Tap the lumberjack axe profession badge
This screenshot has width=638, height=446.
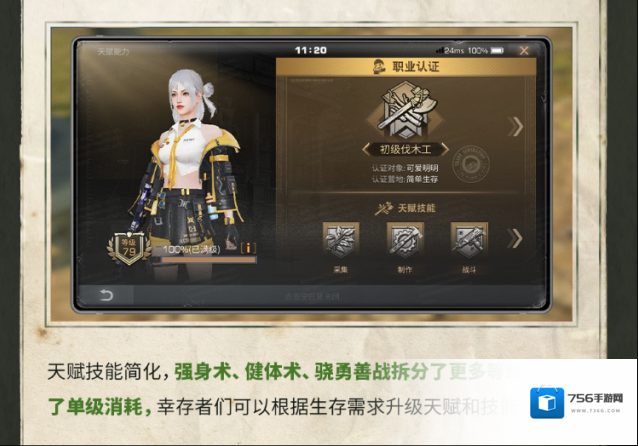point(404,111)
